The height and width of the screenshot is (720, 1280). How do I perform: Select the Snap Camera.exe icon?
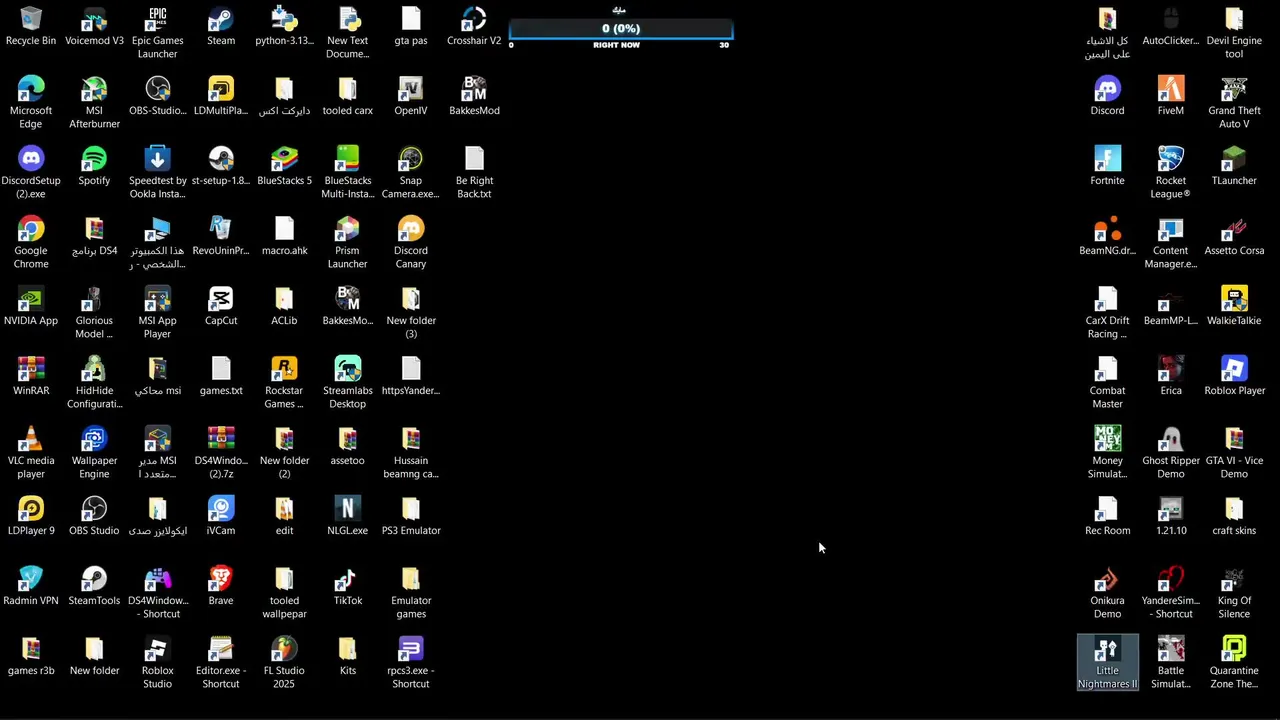click(411, 173)
